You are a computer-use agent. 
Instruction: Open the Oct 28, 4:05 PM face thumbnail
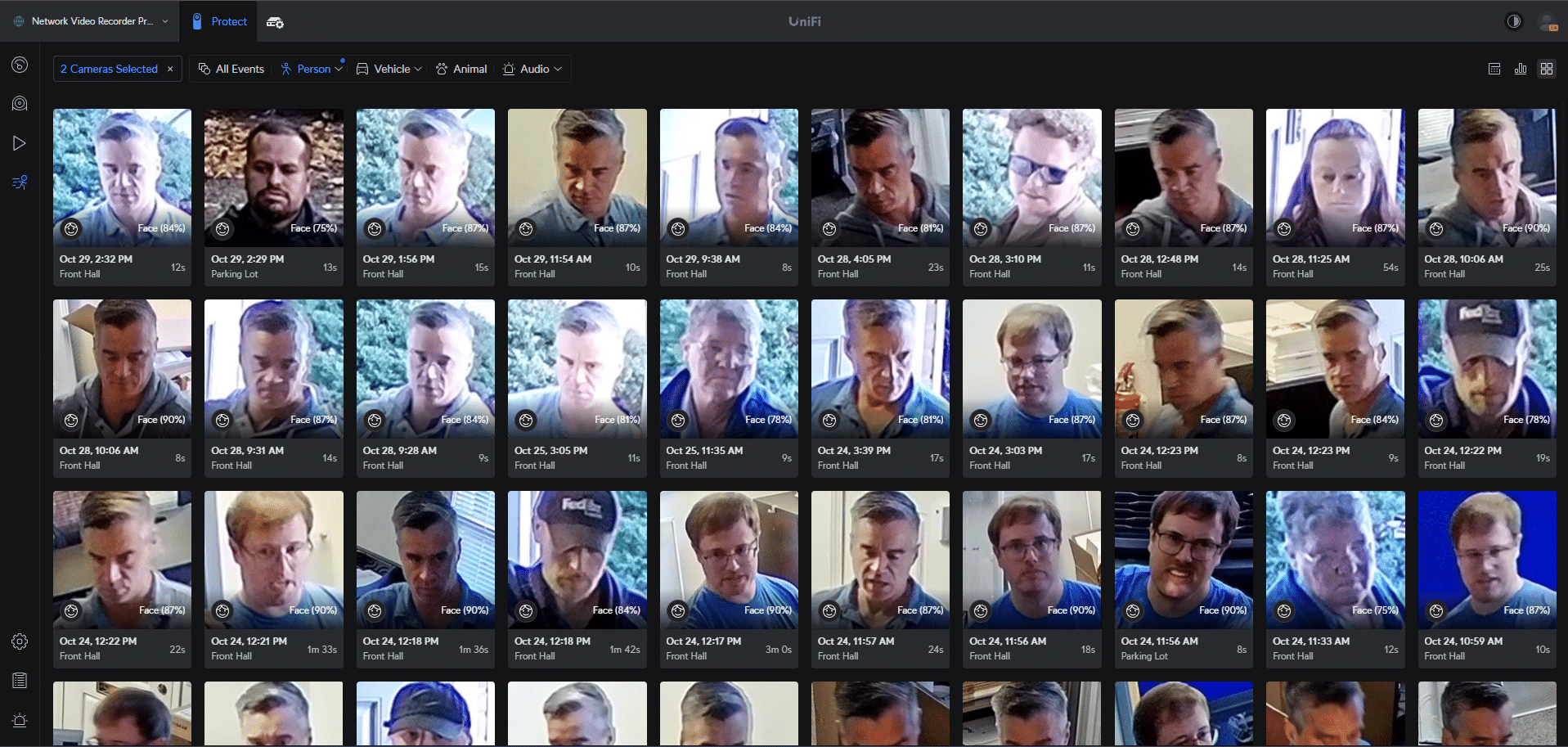point(880,178)
